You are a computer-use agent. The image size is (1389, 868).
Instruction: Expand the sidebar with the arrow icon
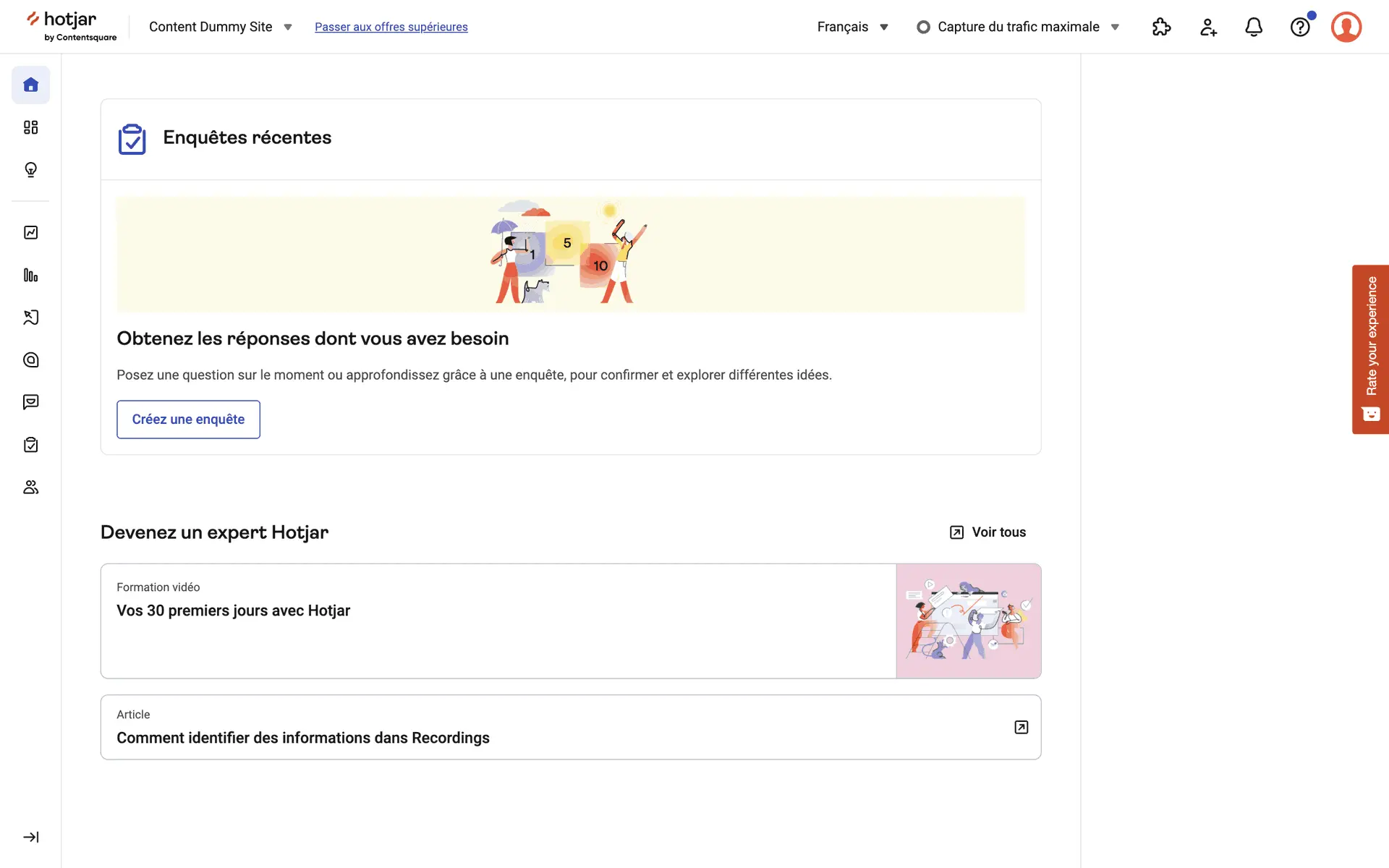point(30,837)
